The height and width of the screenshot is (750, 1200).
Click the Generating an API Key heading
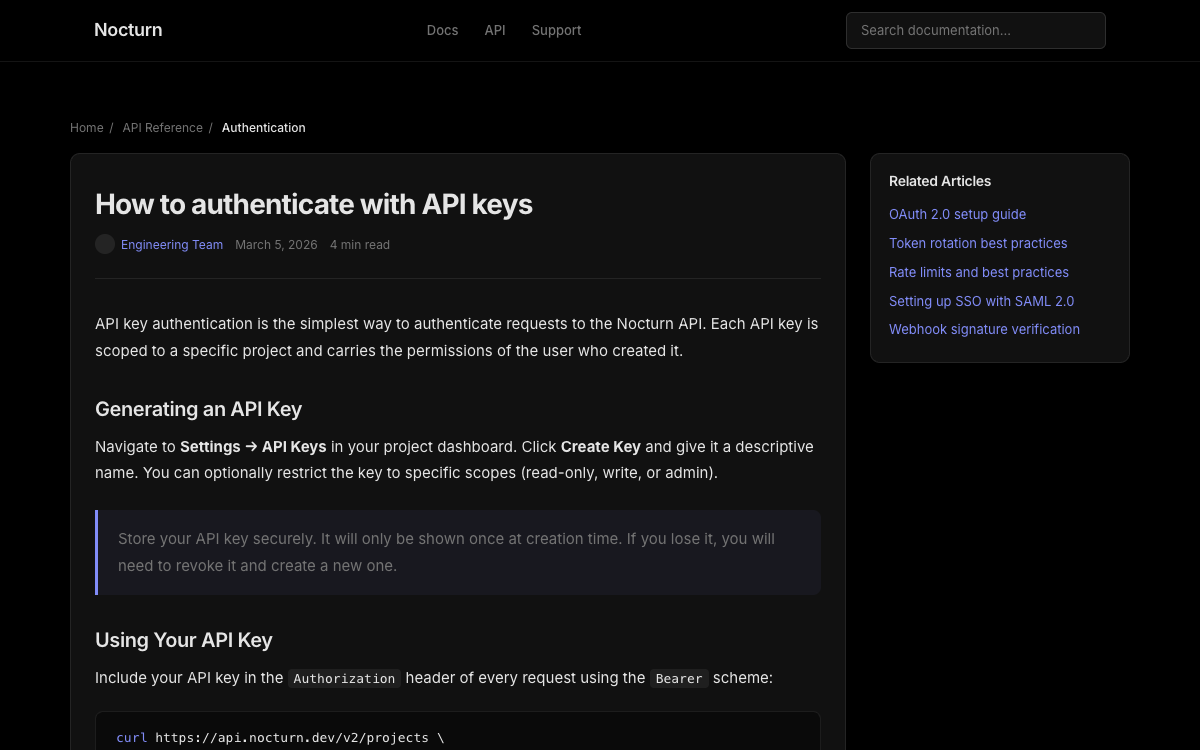(198, 409)
